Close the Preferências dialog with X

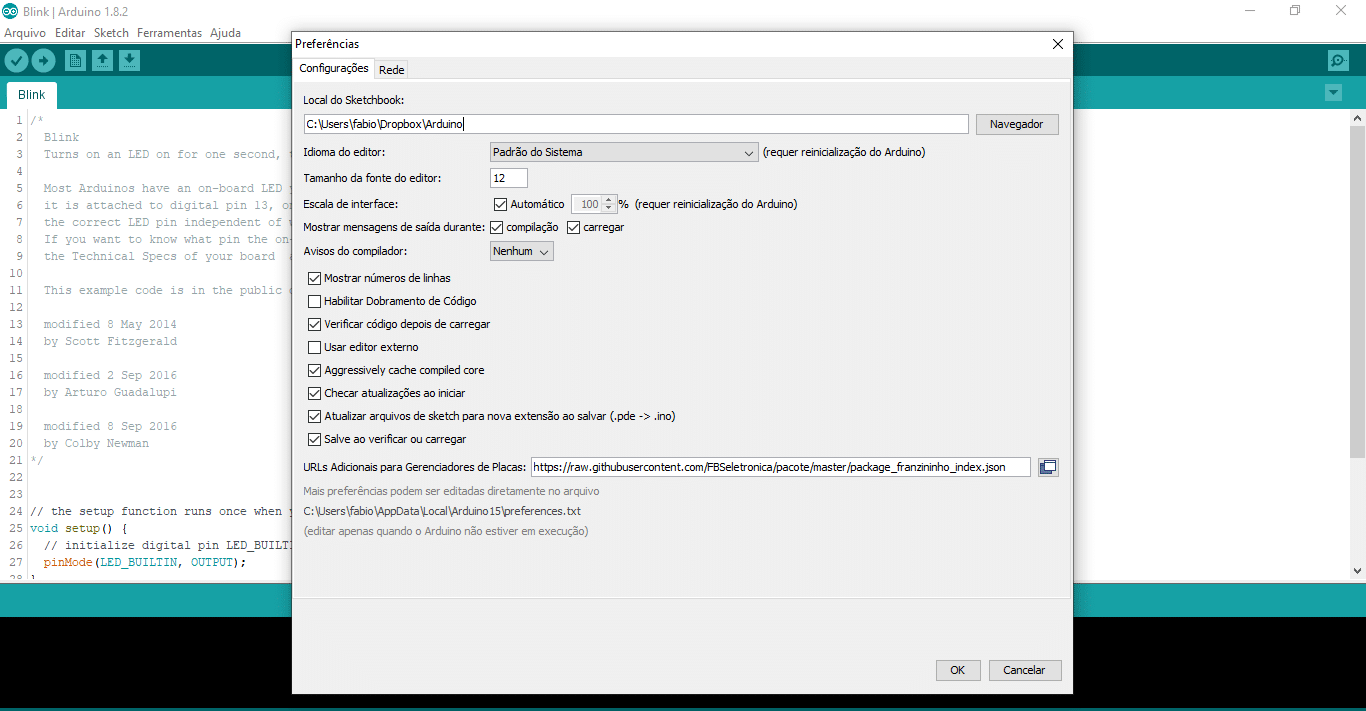pyautogui.click(x=1058, y=44)
